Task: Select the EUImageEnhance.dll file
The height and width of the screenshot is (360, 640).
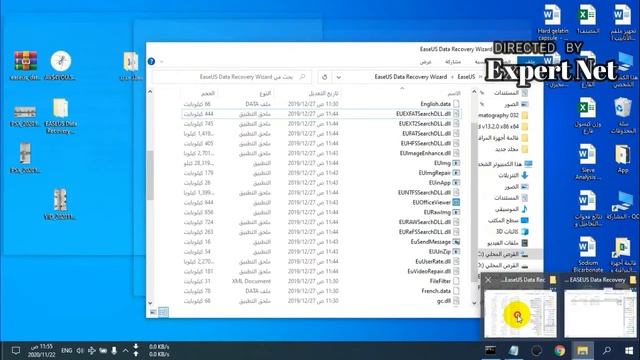Action: (x=425, y=153)
